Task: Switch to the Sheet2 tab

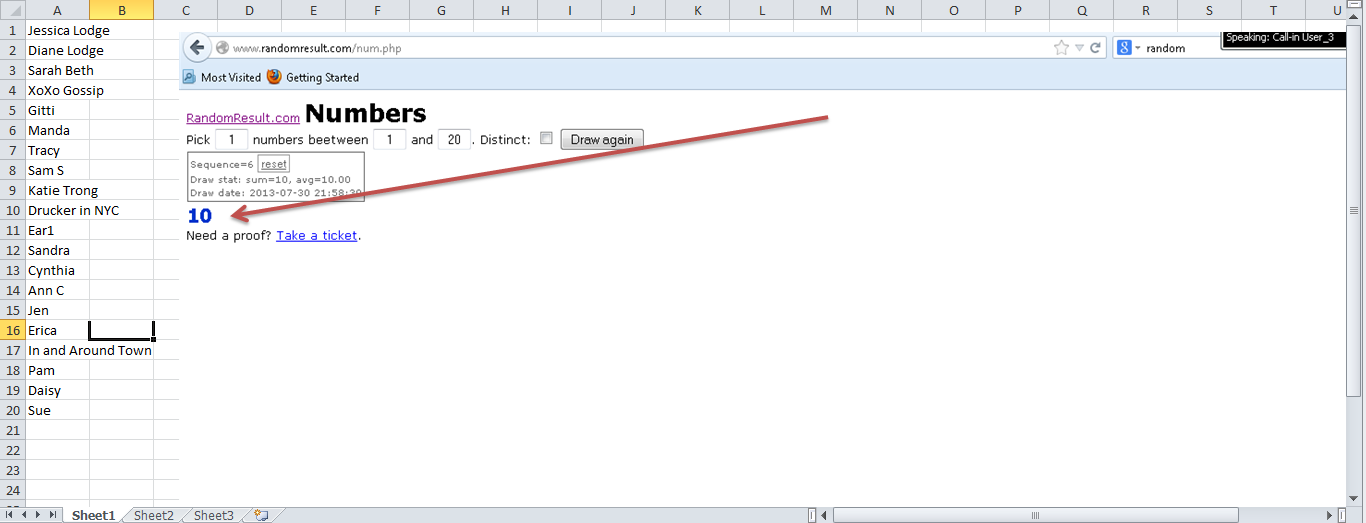Action: (154, 515)
